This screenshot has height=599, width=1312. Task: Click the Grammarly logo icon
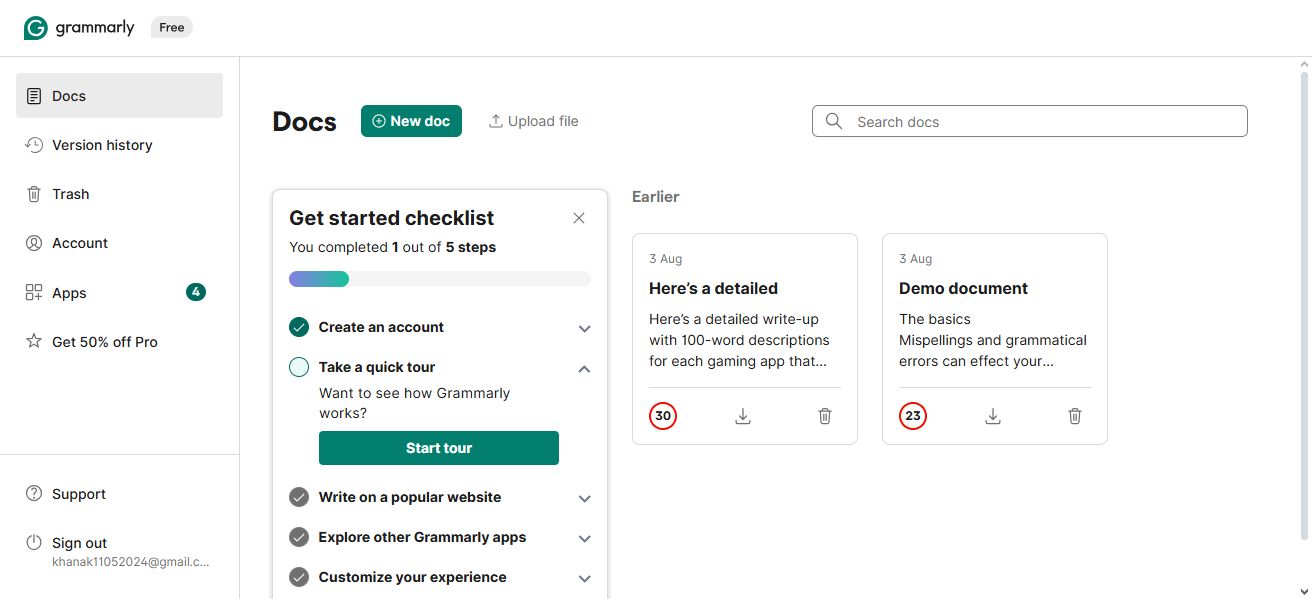pyautogui.click(x=36, y=28)
